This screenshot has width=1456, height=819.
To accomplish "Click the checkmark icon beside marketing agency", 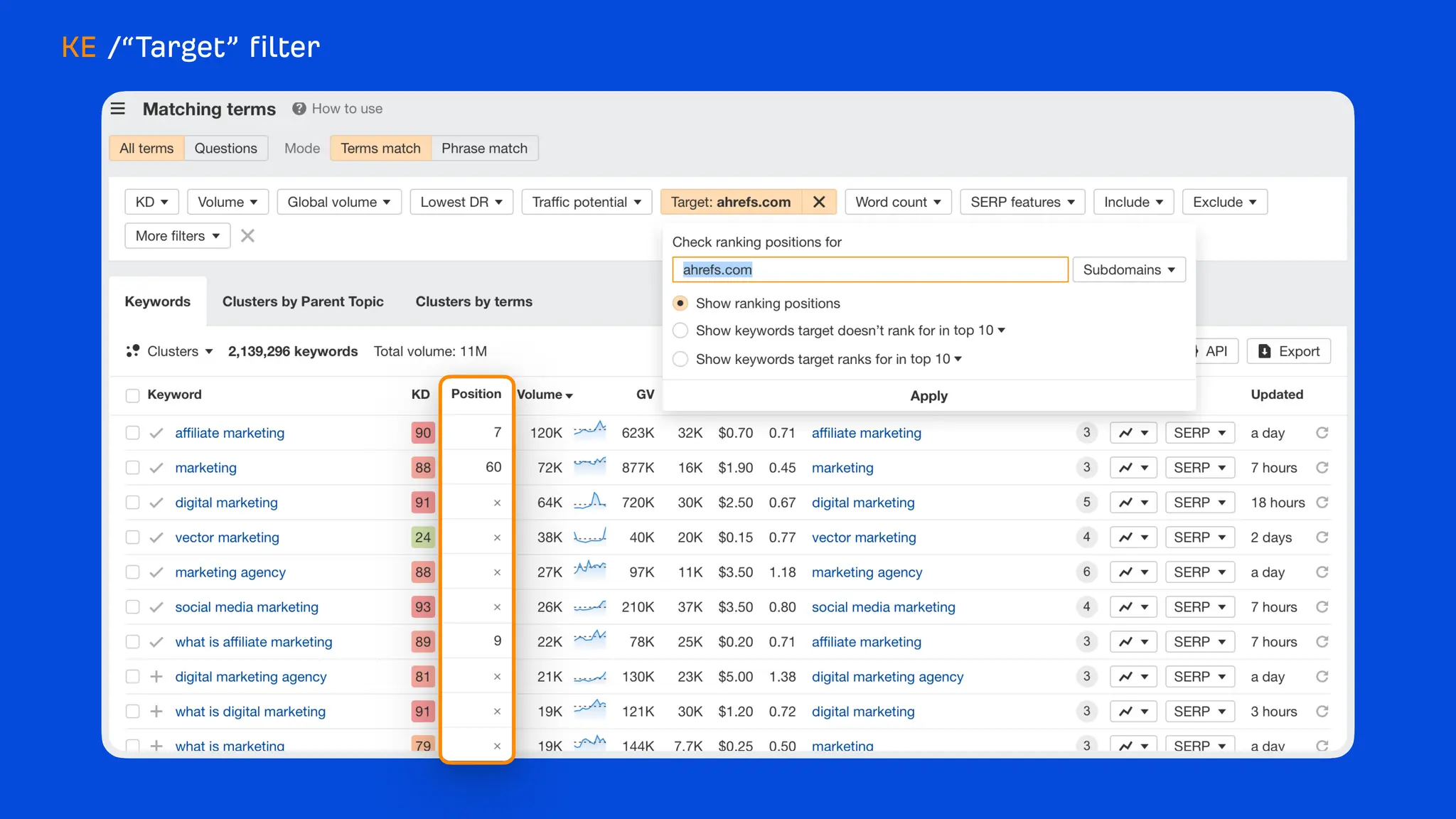I will tap(156, 572).
